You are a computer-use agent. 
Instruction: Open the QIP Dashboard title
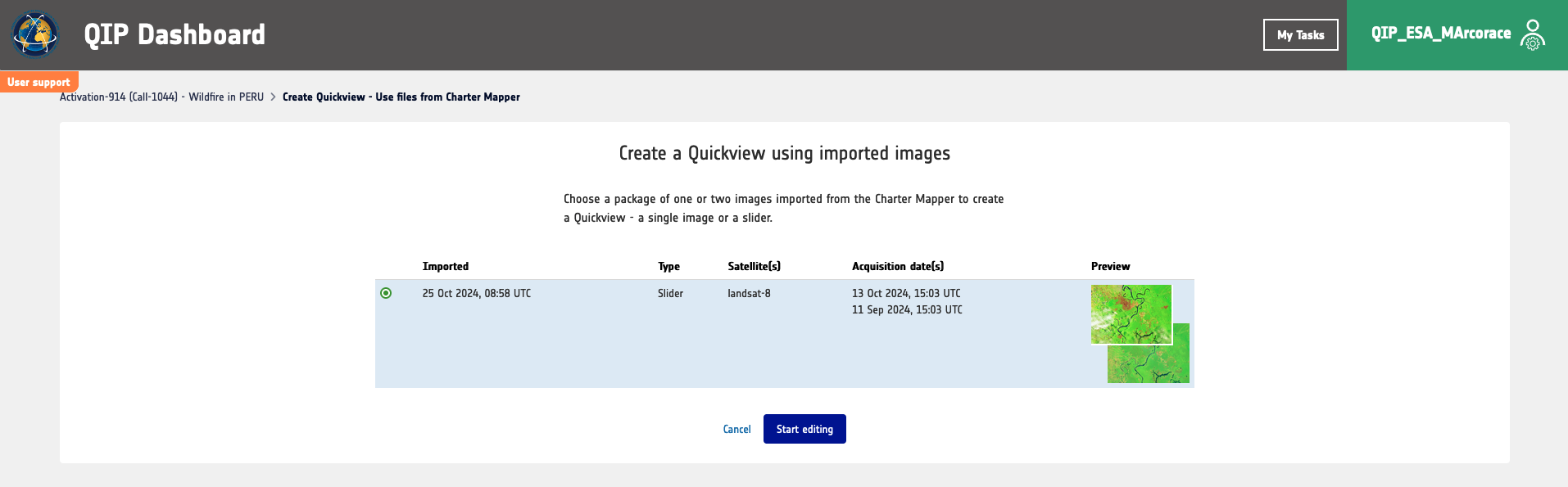174,34
